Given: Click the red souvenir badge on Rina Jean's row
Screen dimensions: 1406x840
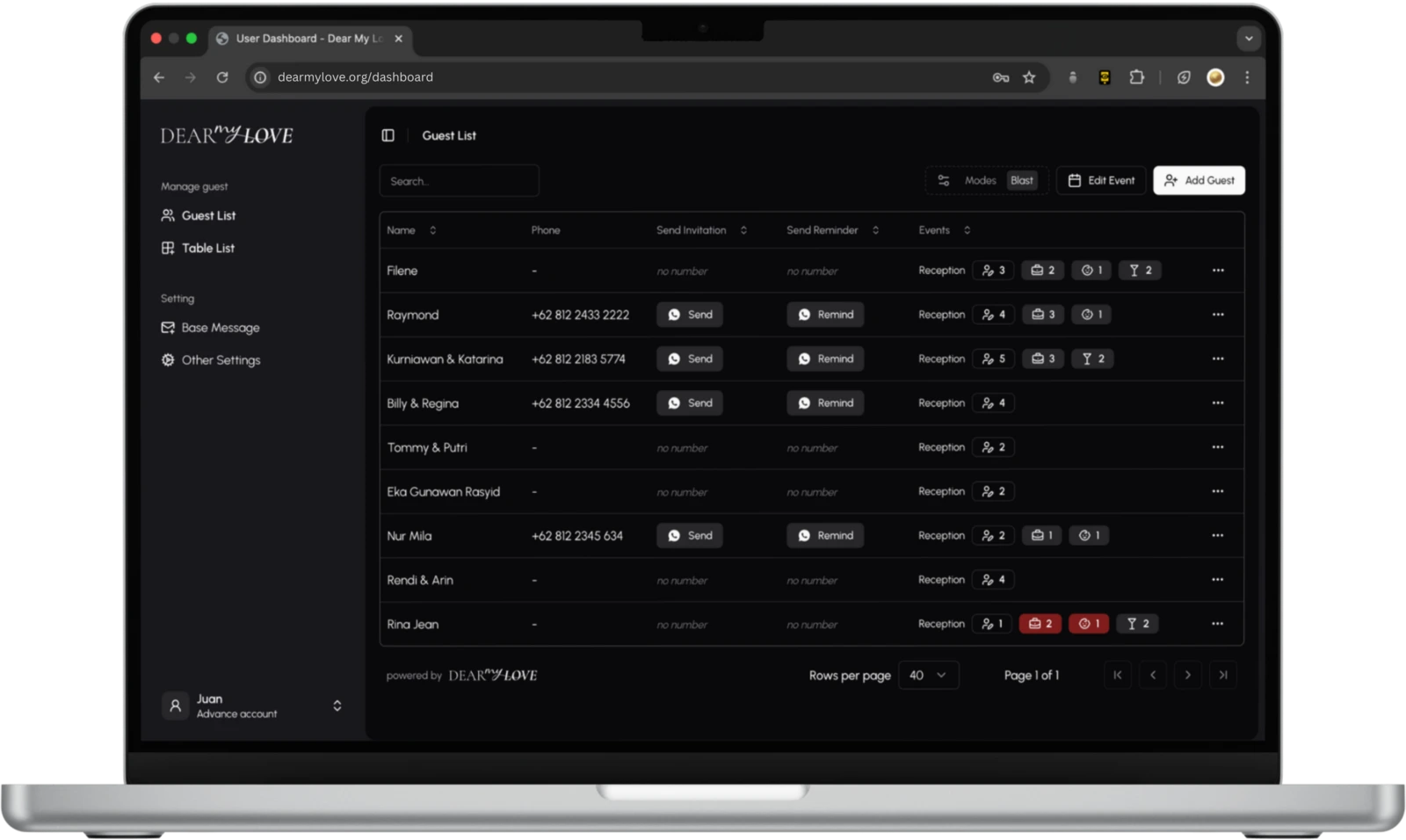Looking at the screenshot, I should coord(1040,623).
